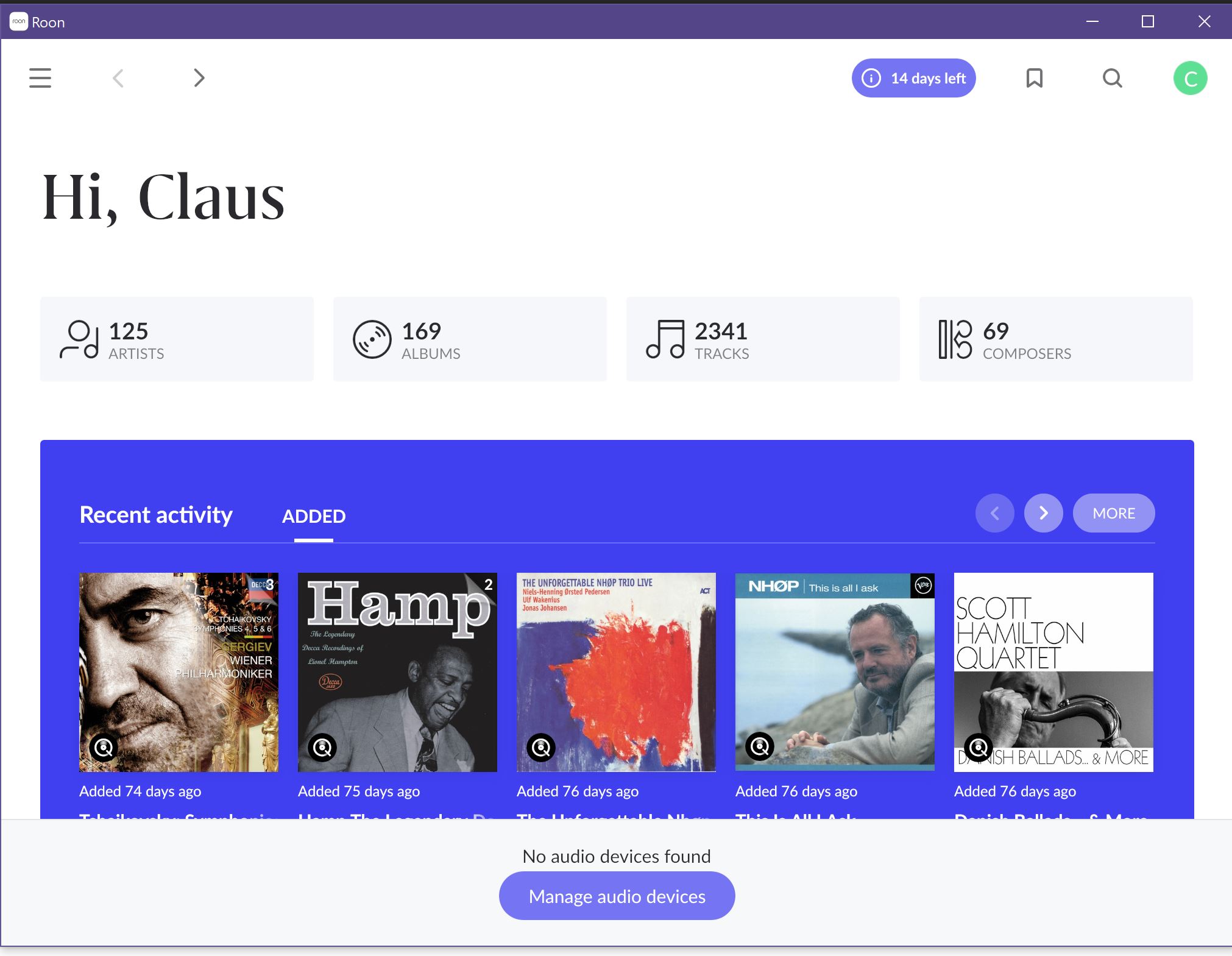This screenshot has width=1232, height=956.
Task: Click the composers icon
Action: [955, 339]
